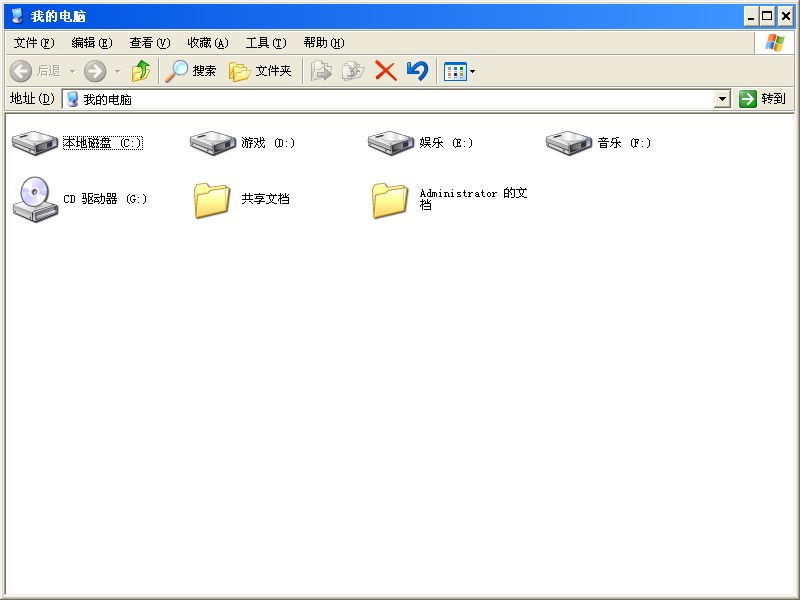This screenshot has width=800, height=600.
Task: Expand the Views dropdown arrow
Action: click(472, 71)
